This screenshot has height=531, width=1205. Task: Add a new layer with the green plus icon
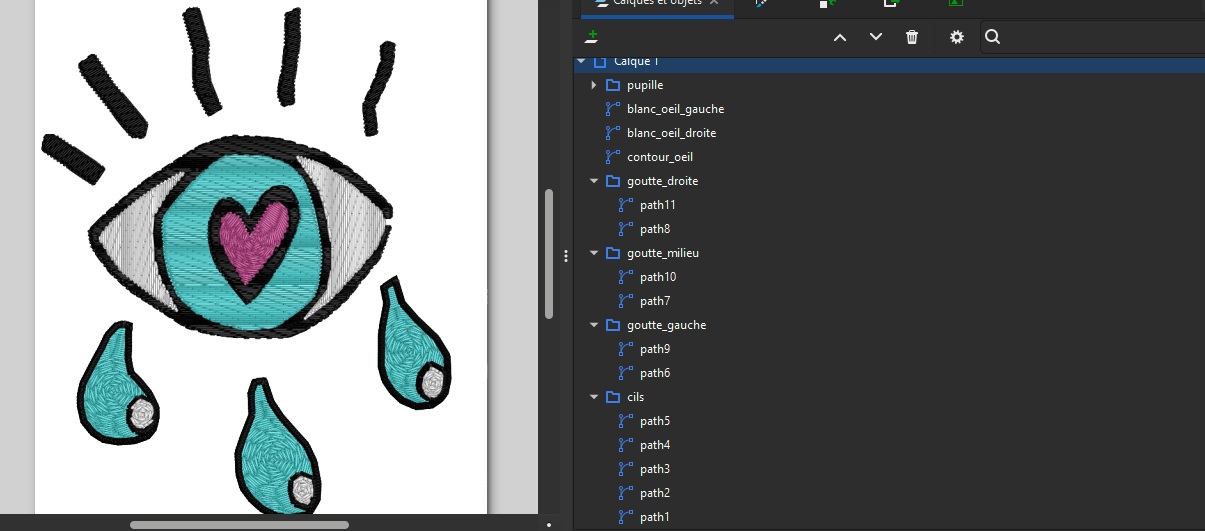point(592,37)
